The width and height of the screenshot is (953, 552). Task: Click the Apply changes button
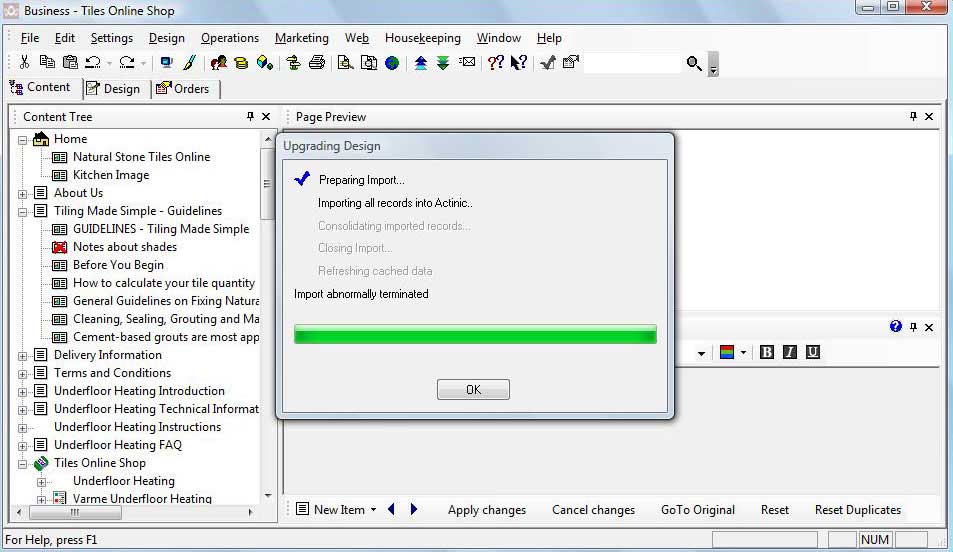(486, 510)
